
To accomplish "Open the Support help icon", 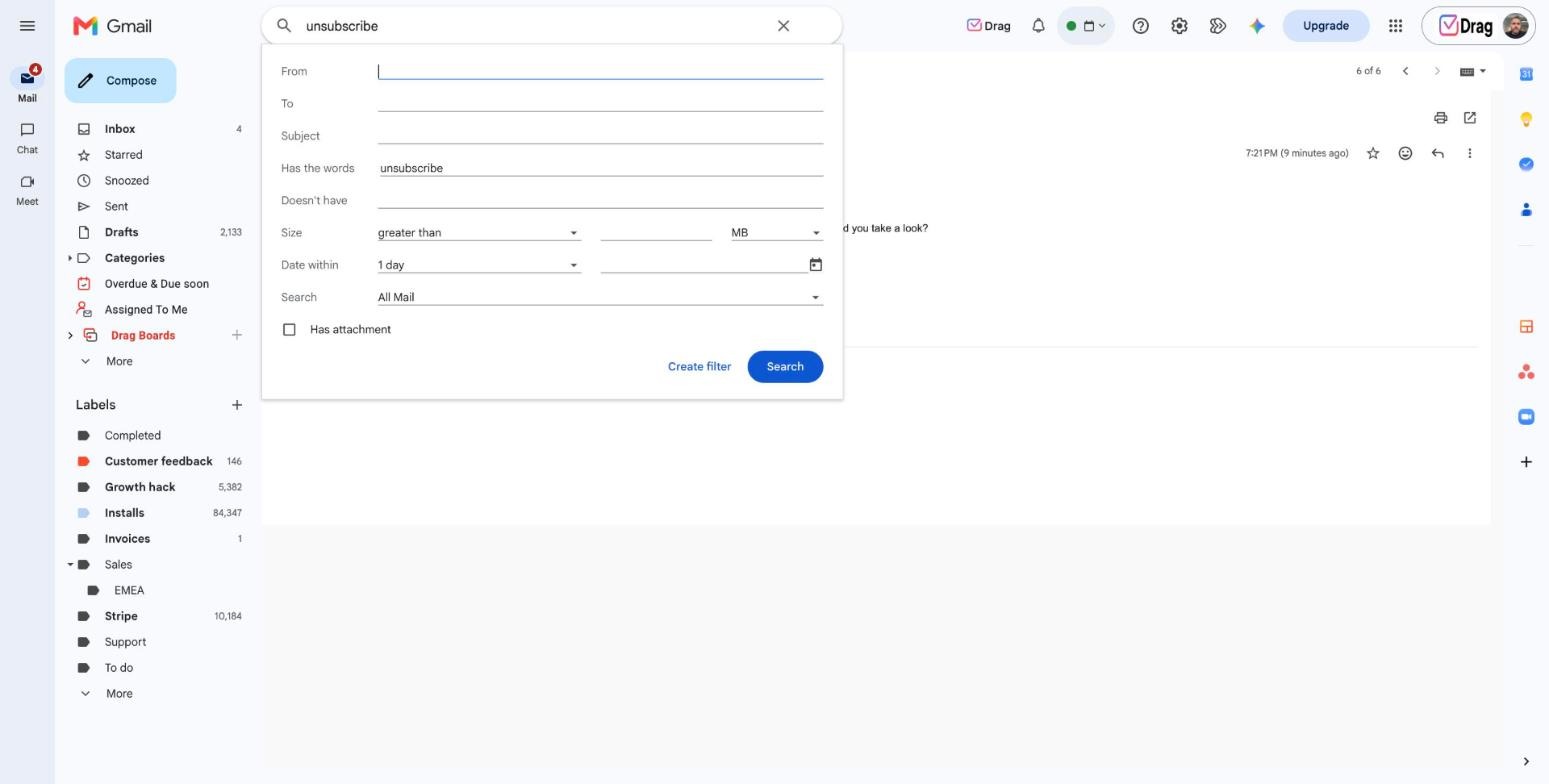I will tap(1140, 26).
